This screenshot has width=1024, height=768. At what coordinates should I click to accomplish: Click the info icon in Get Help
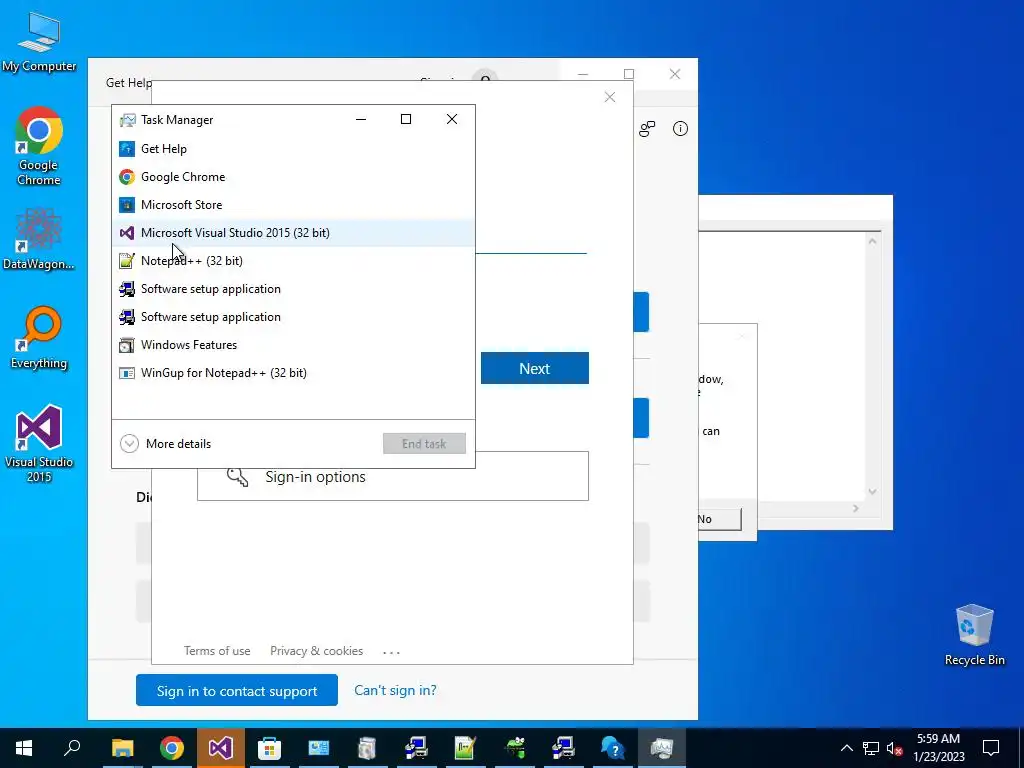[x=680, y=129]
